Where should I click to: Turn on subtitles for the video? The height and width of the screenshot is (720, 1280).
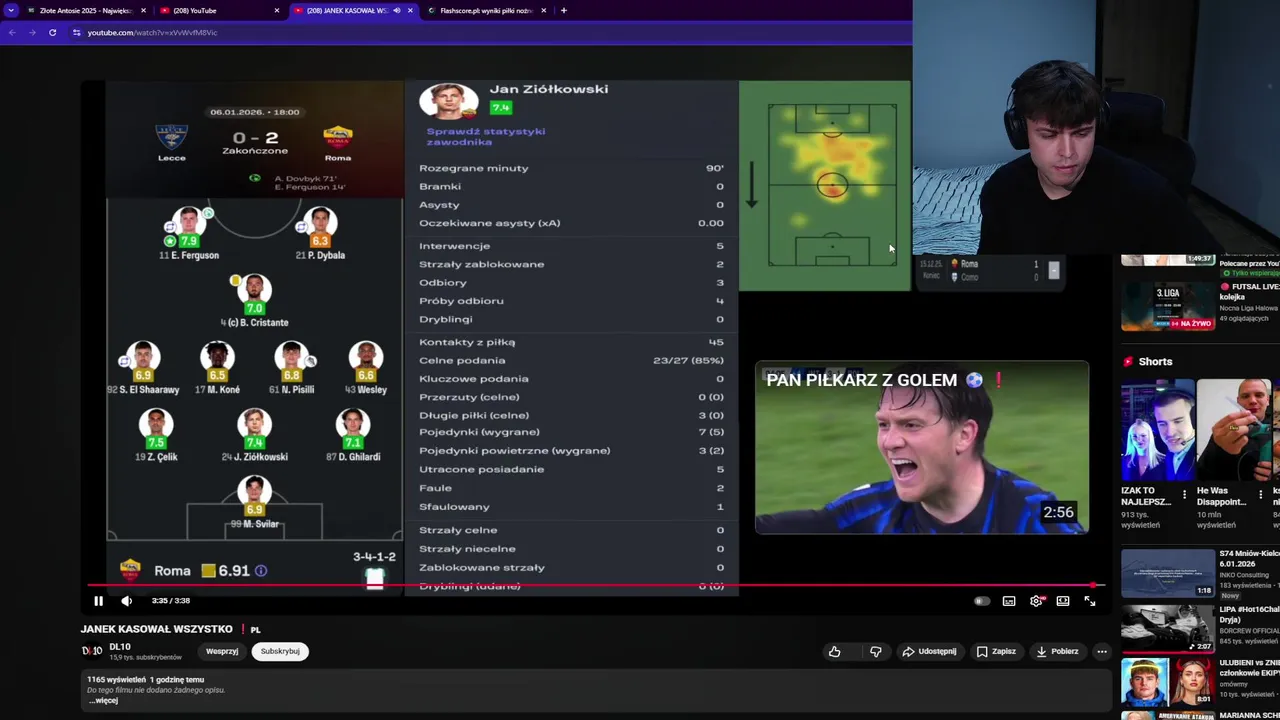[x=1009, y=601]
